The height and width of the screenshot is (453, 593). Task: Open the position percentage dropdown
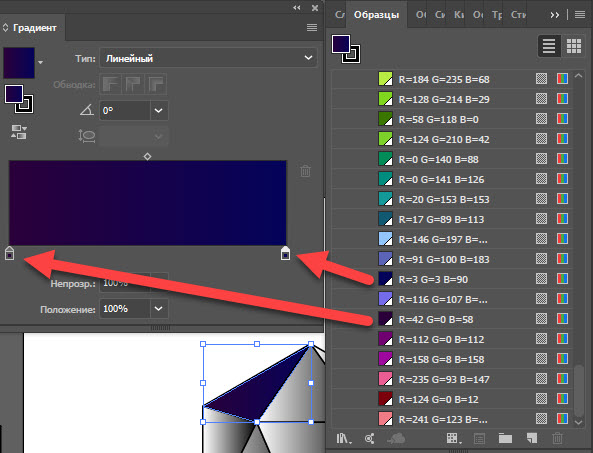click(x=159, y=309)
